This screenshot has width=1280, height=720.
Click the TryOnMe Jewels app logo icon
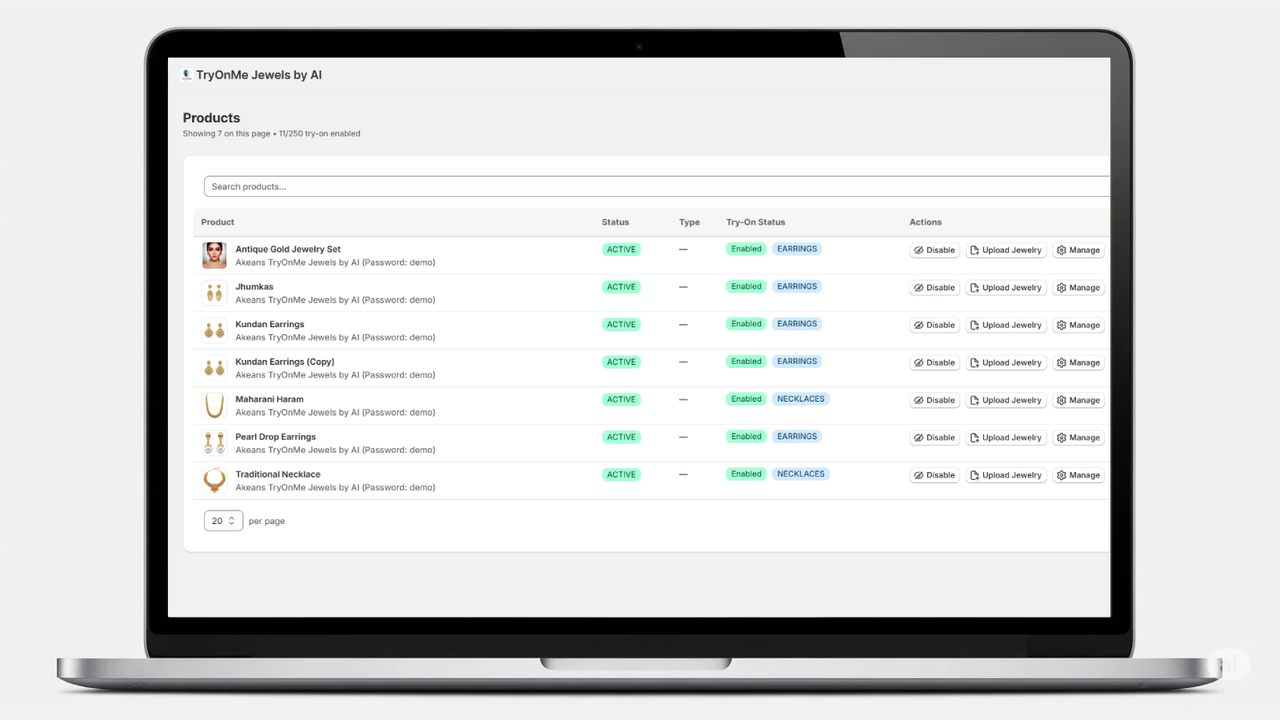coord(186,75)
